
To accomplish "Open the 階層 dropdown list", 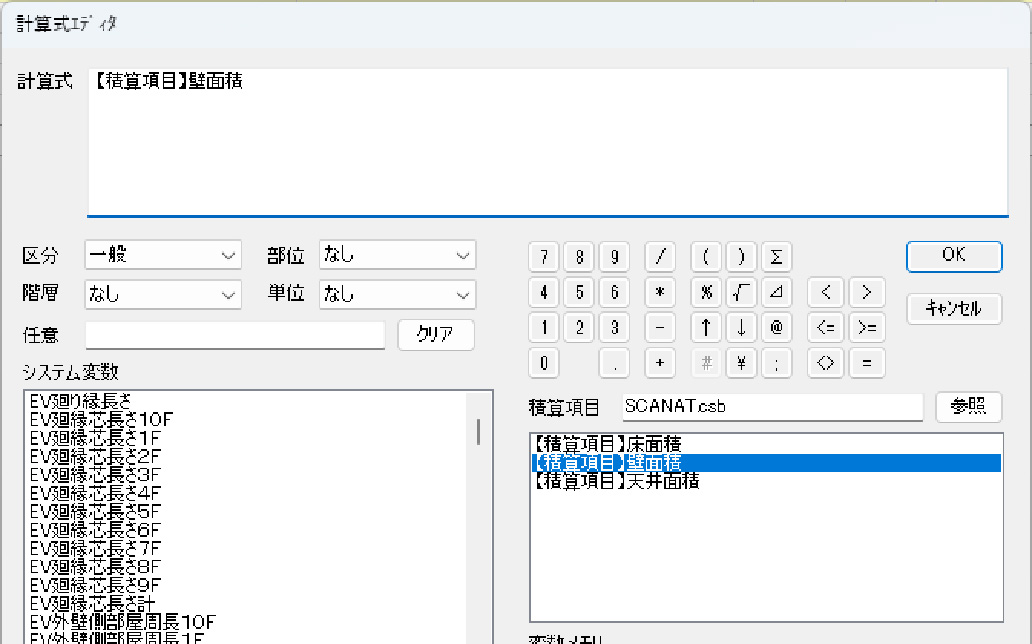I will [x=163, y=294].
